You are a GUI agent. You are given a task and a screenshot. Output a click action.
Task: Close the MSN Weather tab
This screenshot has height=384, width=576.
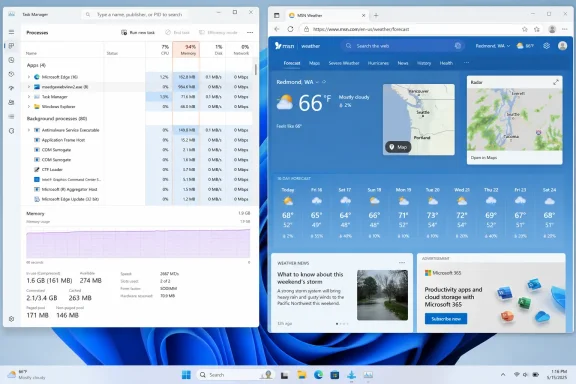click(363, 15)
